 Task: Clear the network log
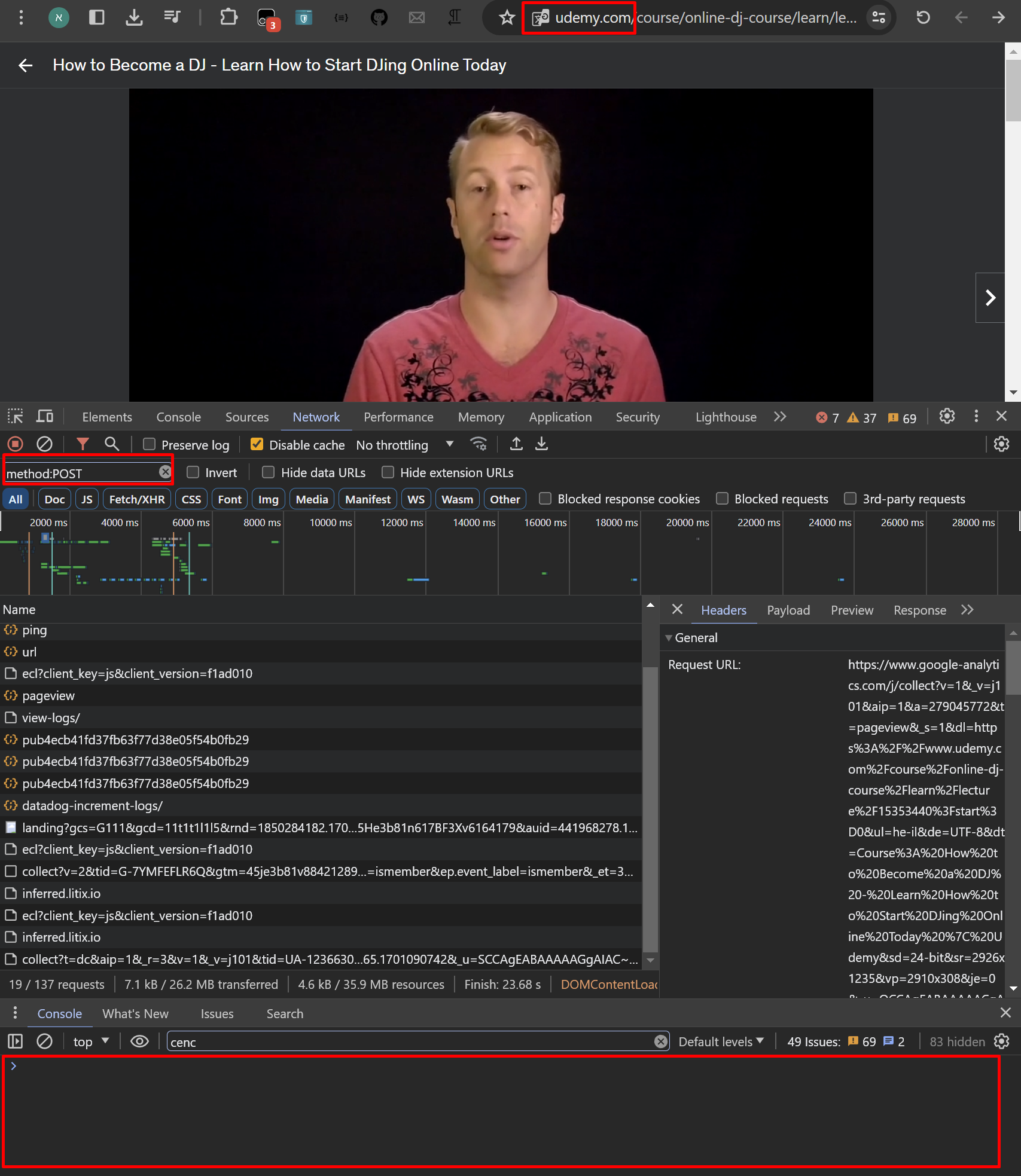[45, 444]
